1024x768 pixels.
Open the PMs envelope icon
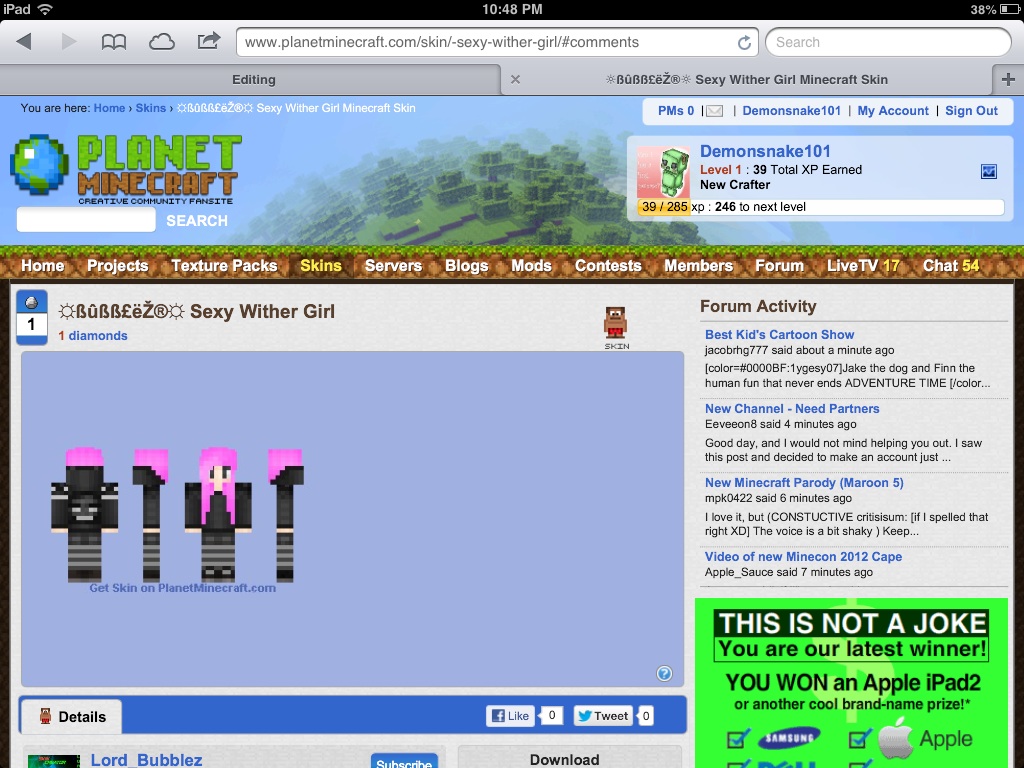click(715, 111)
